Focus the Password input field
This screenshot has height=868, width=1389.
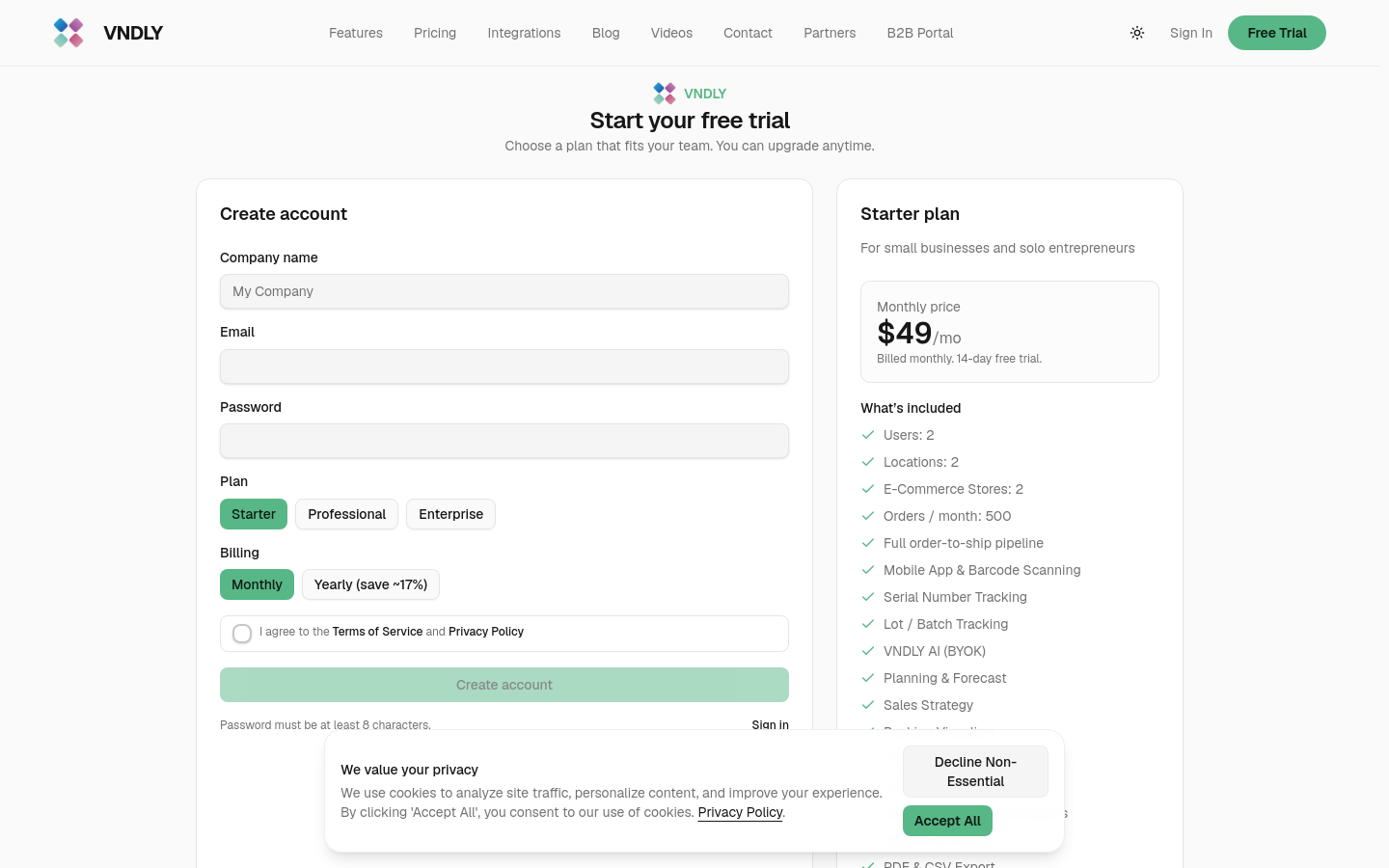(504, 441)
